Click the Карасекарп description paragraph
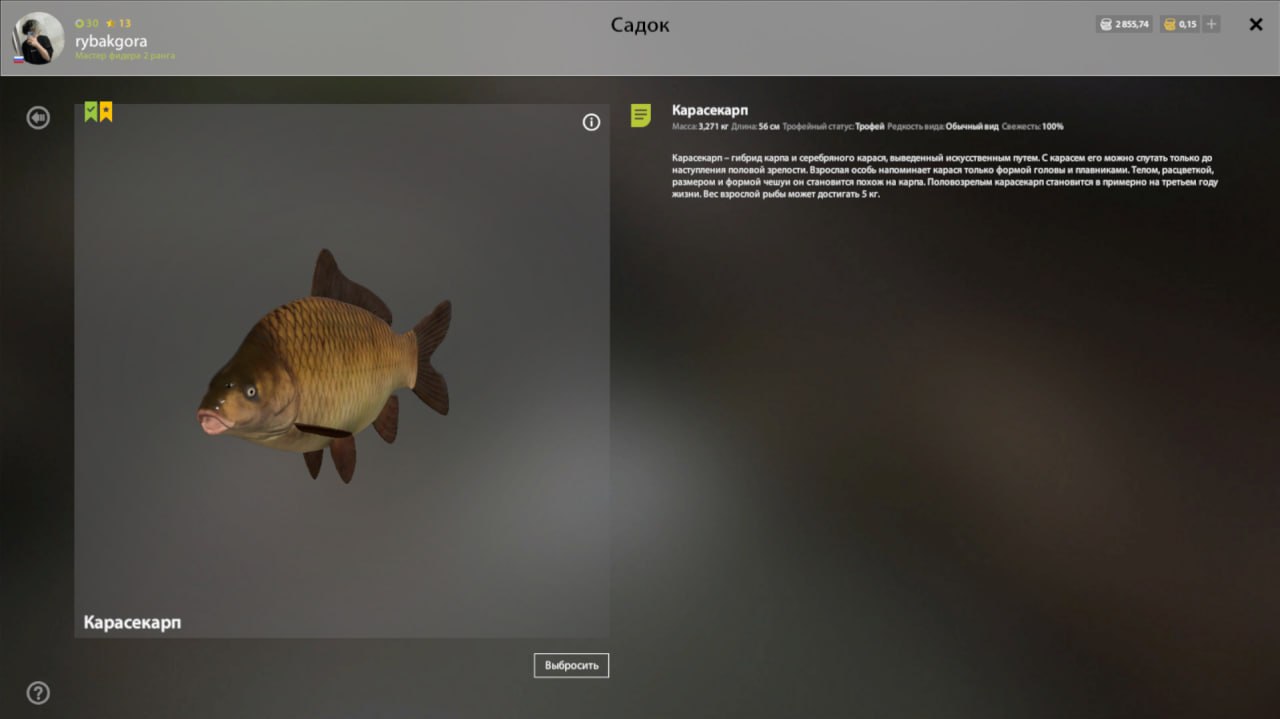Viewport: 1280px width, 719px height. [945, 176]
